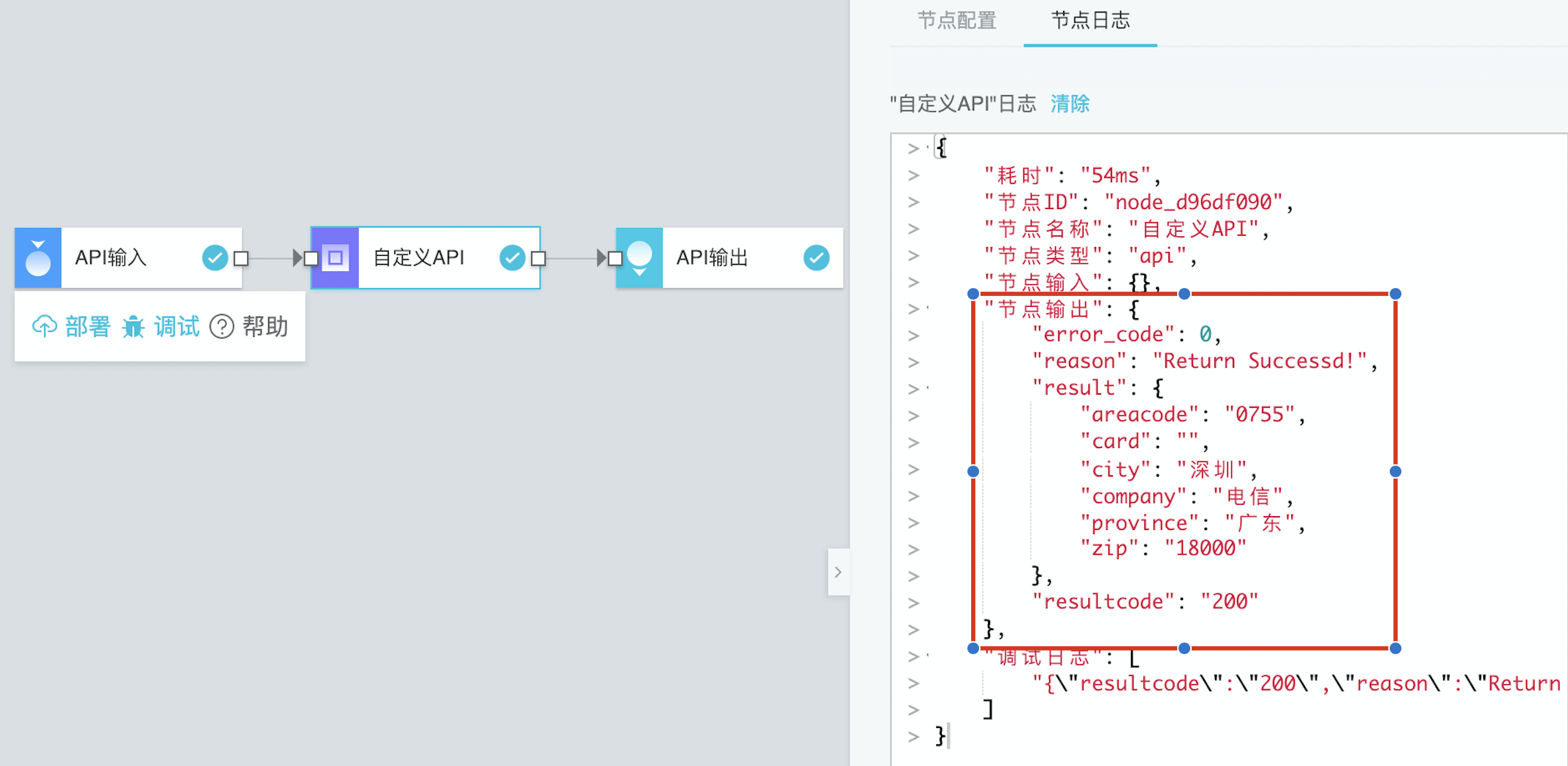Screen dimensions: 1568x766
Task: Click the 清除 link to clear logs
Action: (x=1070, y=104)
